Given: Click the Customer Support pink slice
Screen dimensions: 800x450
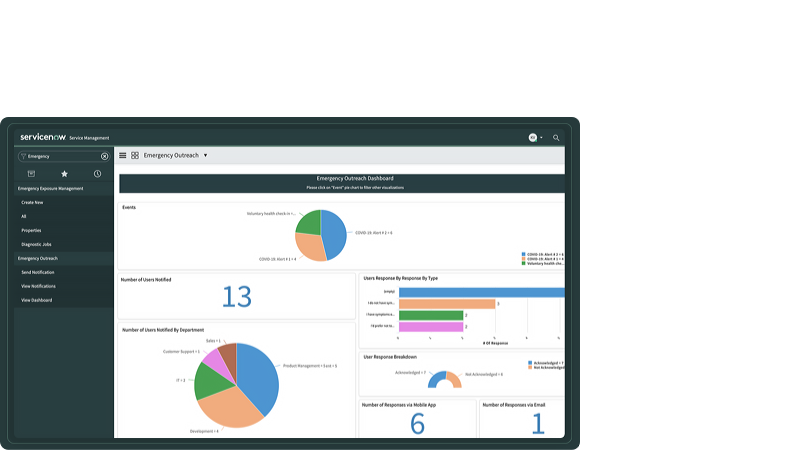Looking at the screenshot, I should pos(215,362).
